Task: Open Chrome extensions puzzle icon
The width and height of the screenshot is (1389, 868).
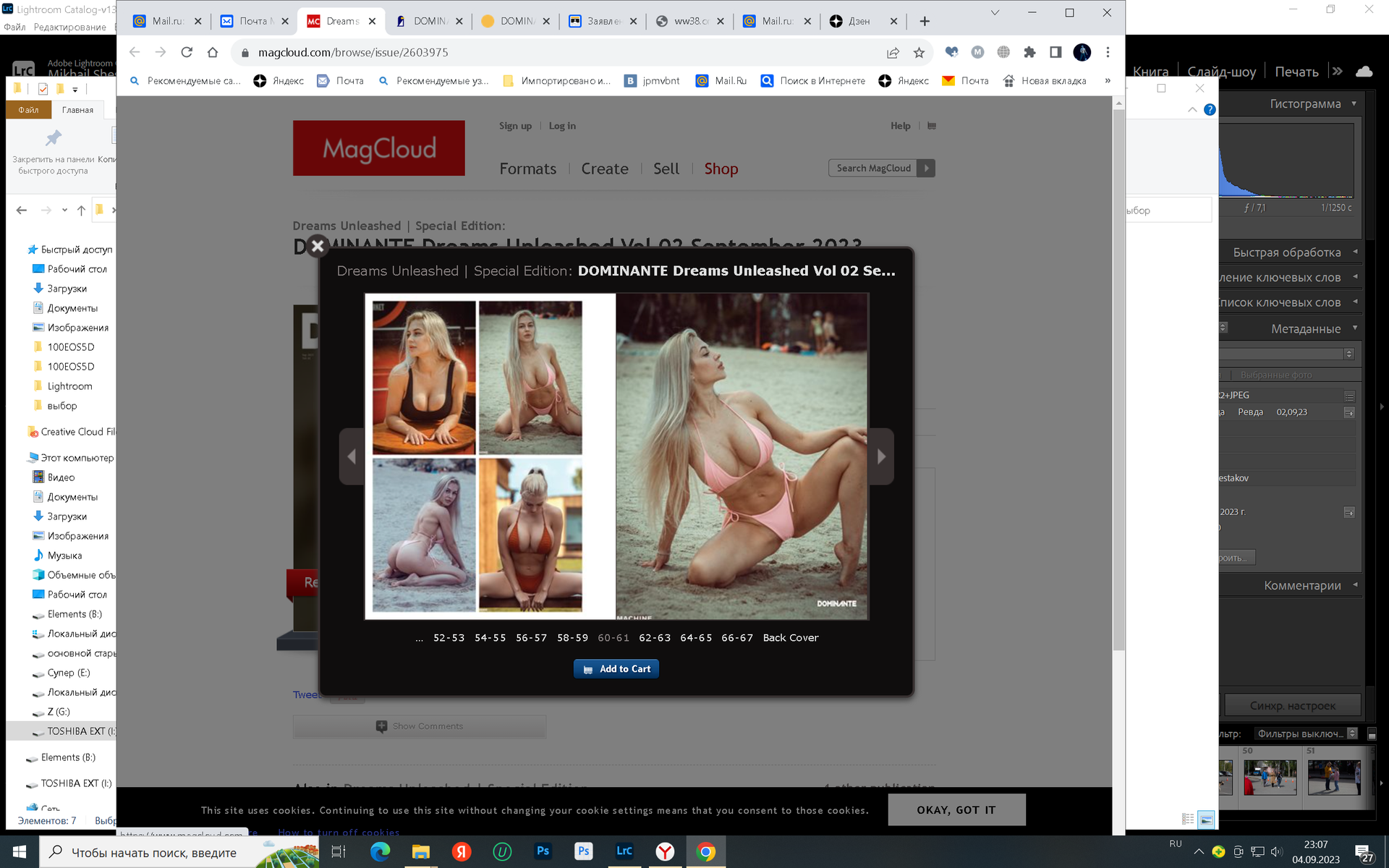Action: (1029, 52)
